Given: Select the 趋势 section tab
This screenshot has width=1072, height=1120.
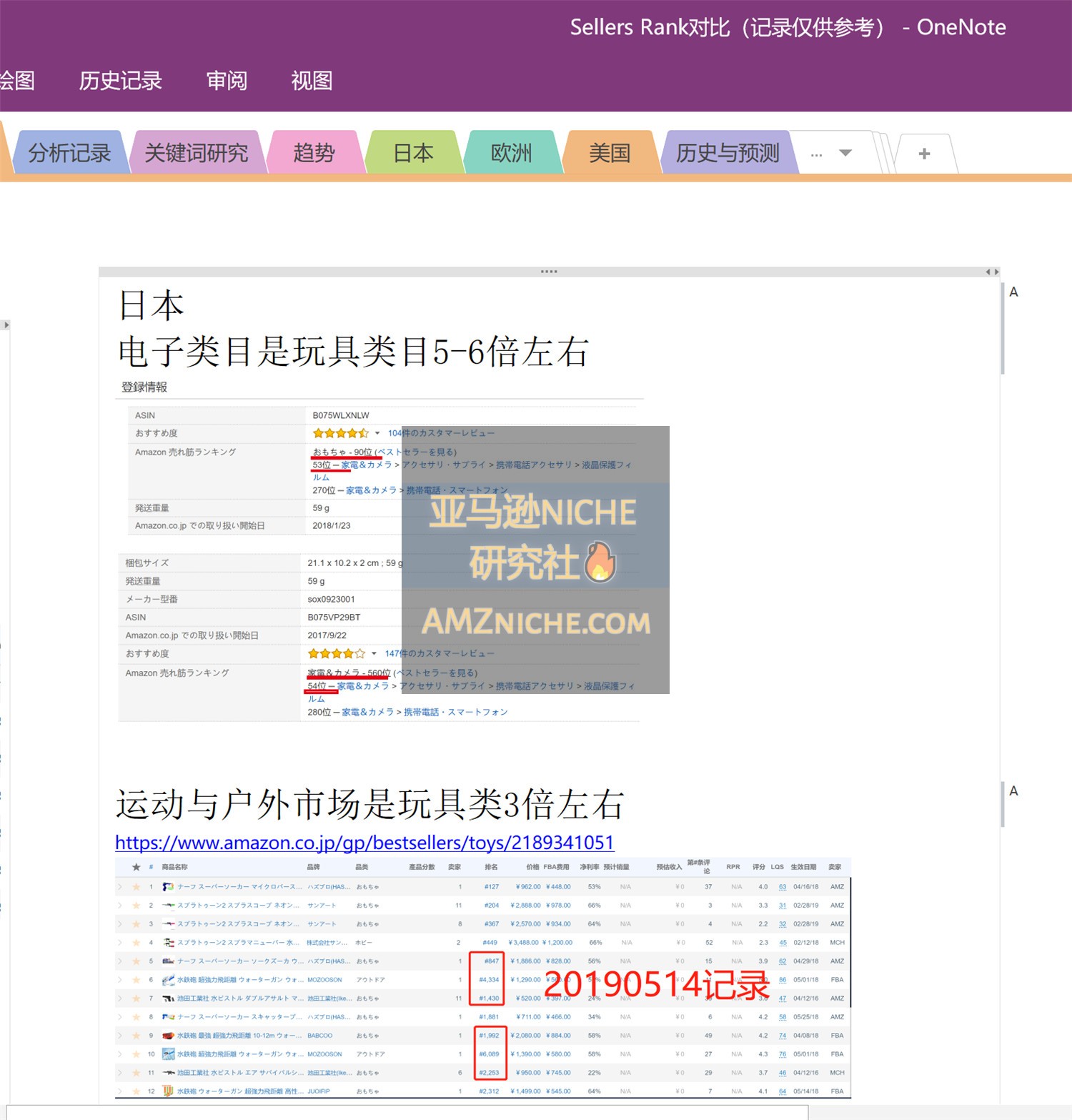Looking at the screenshot, I should [314, 152].
